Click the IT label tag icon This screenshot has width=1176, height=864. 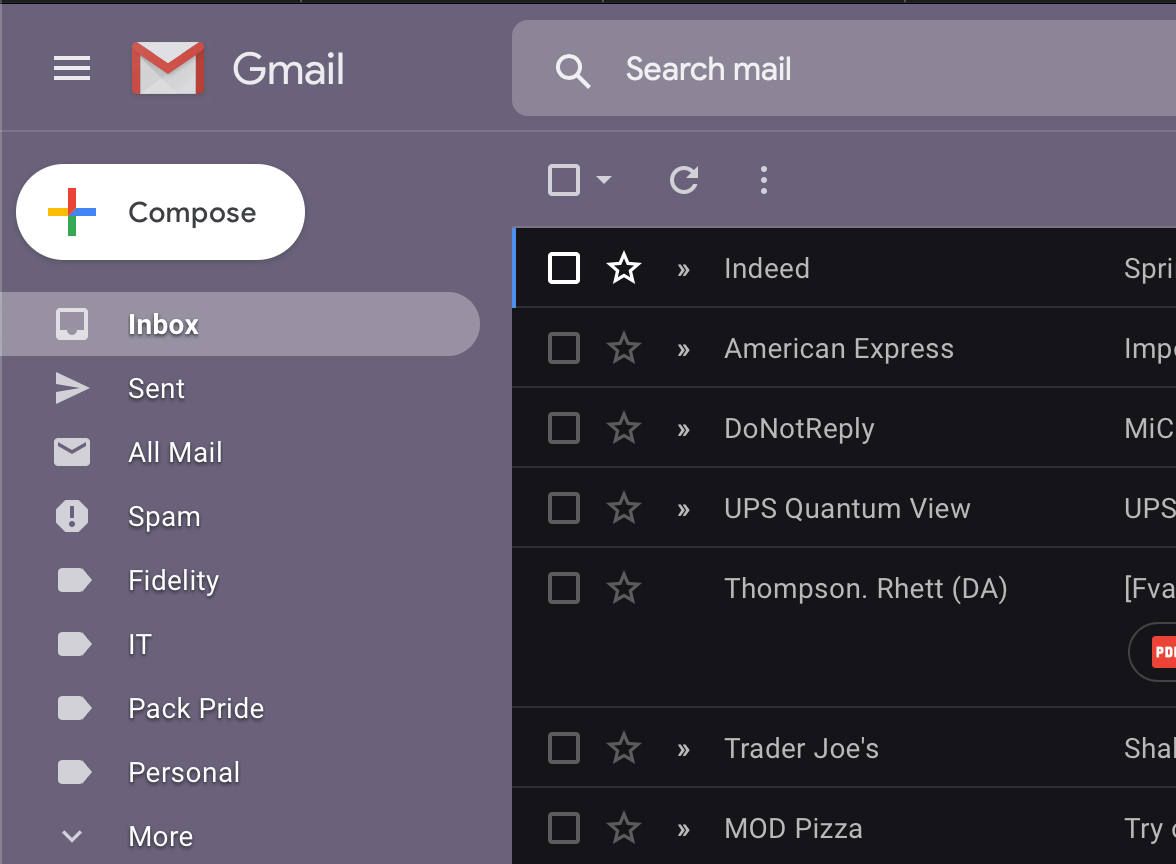point(74,644)
